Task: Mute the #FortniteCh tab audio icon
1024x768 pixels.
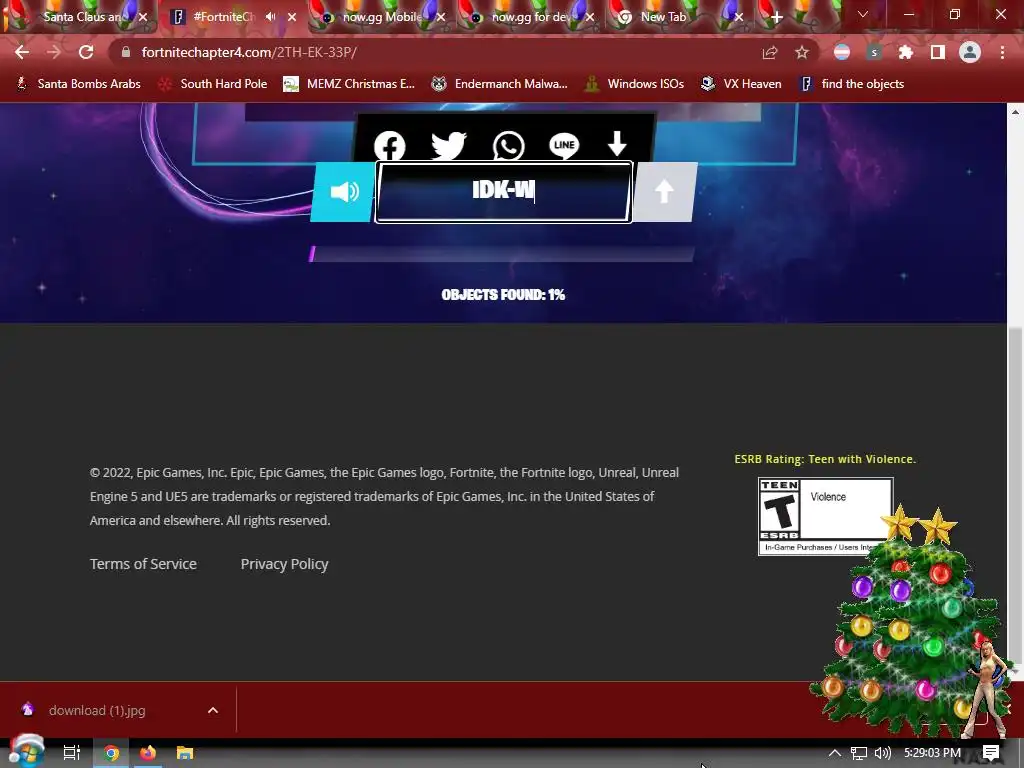Action: pos(270,17)
